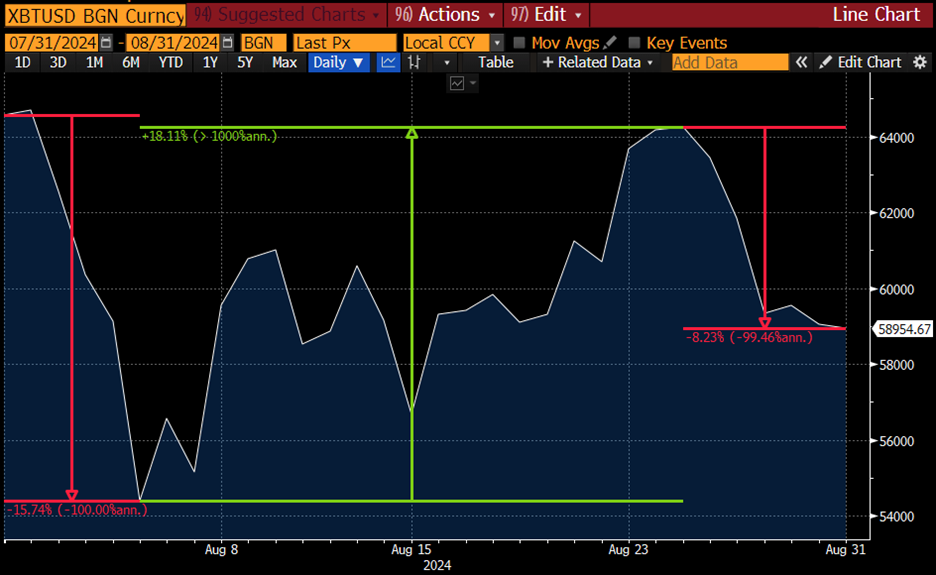
Task: Click the Add Data input field
Action: pyautogui.click(x=730, y=63)
